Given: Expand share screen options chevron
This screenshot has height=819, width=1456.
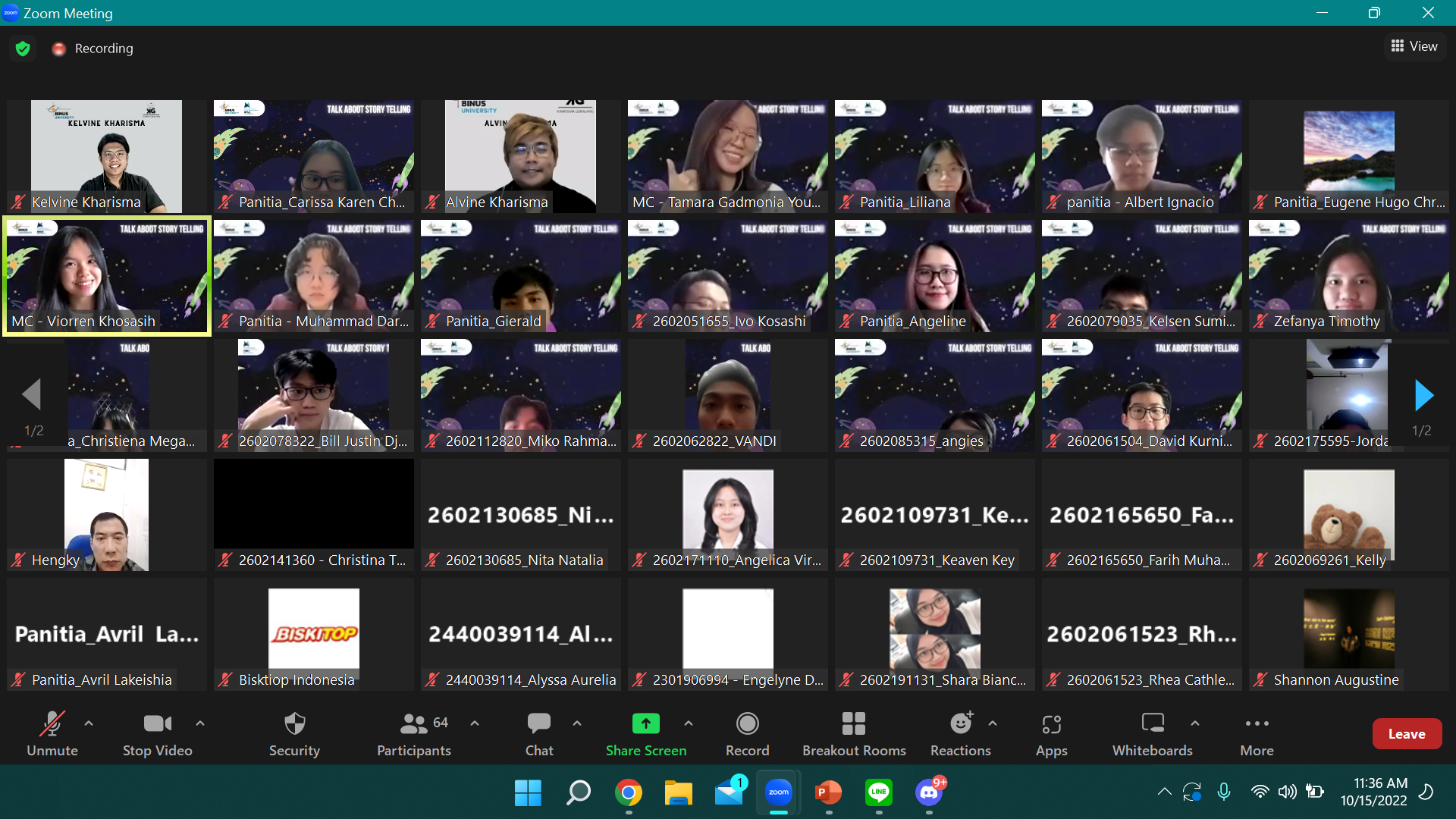Looking at the screenshot, I should tap(689, 723).
